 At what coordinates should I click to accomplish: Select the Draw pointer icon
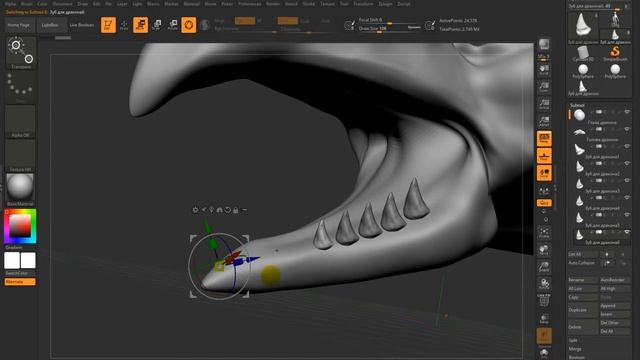(x=124, y=25)
